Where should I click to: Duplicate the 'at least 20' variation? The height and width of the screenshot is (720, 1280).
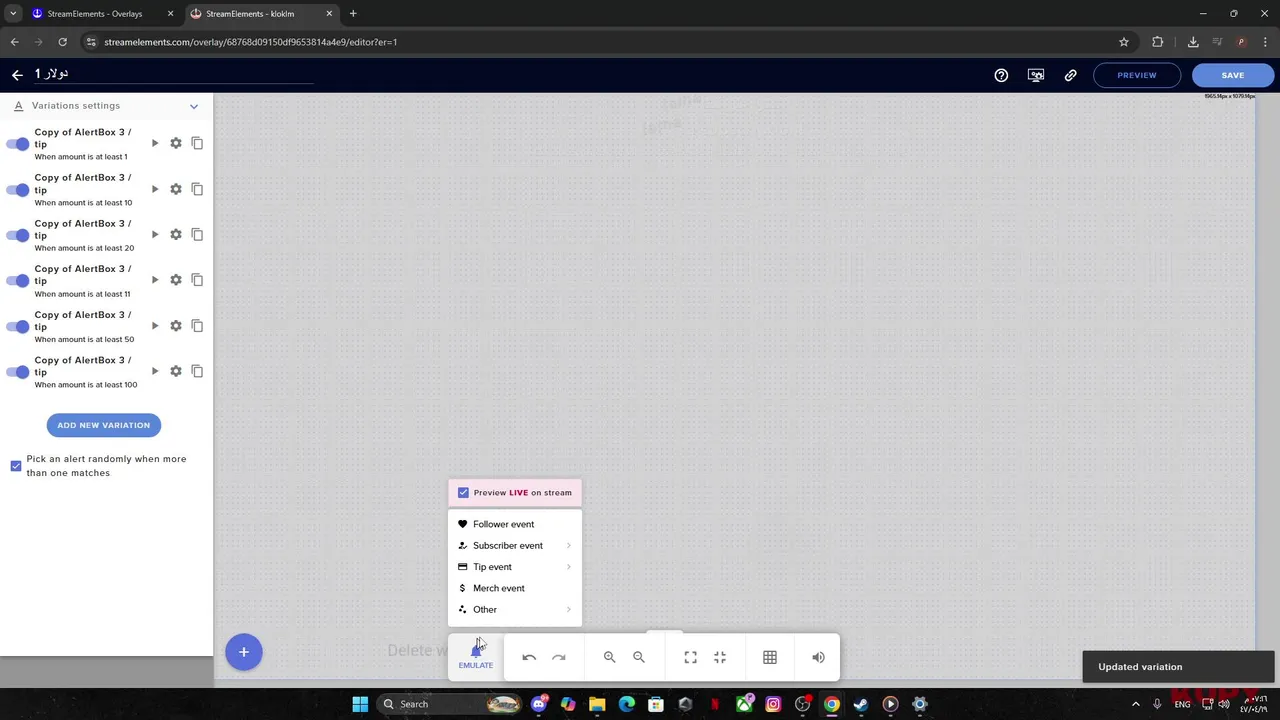197,234
